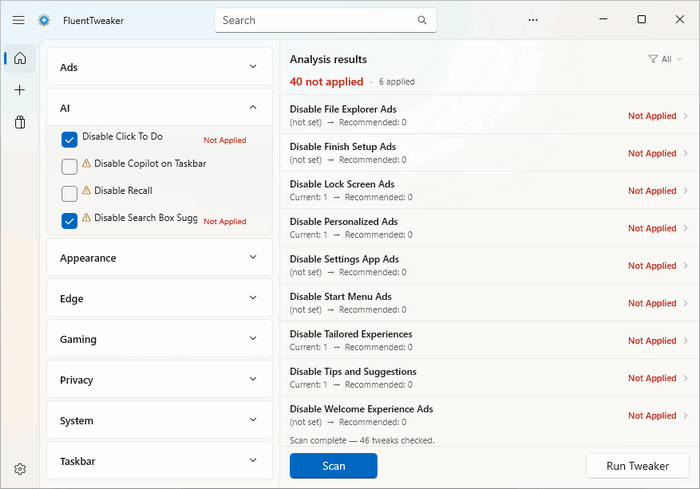Screen dimensions: 700x489
Task: Click the Run Tweaker button
Action: 638,466
